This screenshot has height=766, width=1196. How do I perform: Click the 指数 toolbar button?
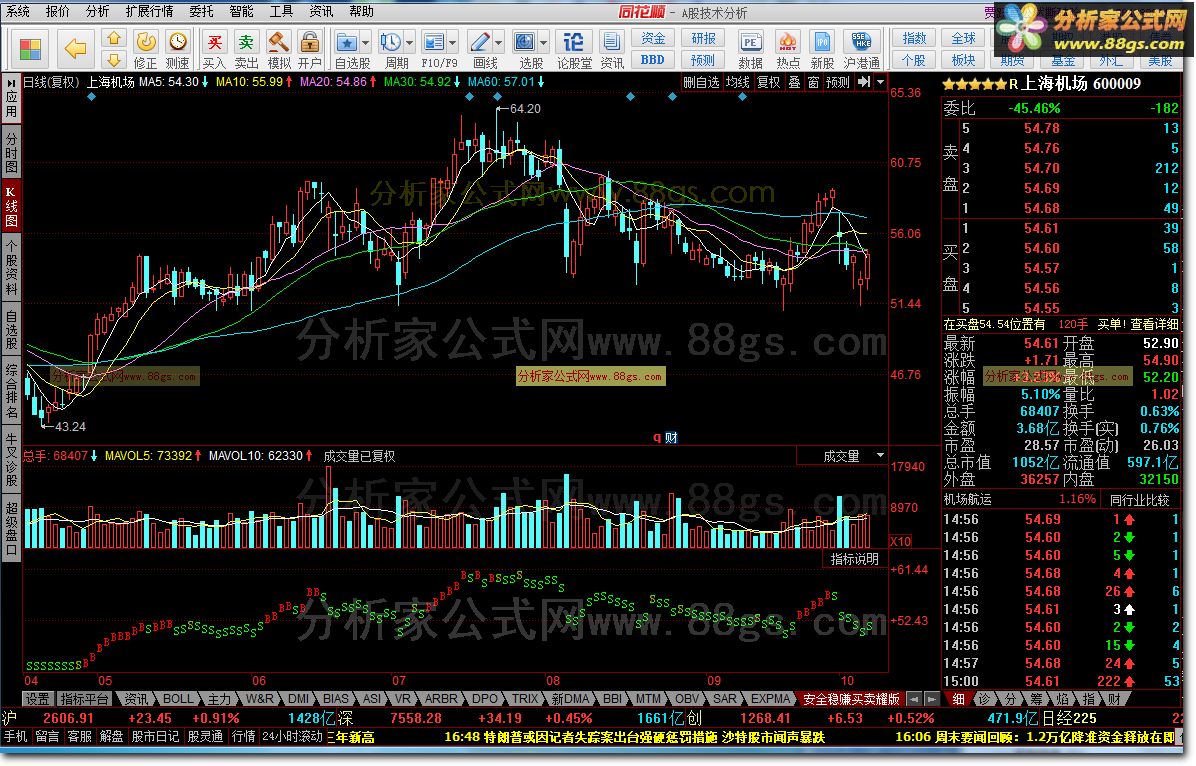914,38
